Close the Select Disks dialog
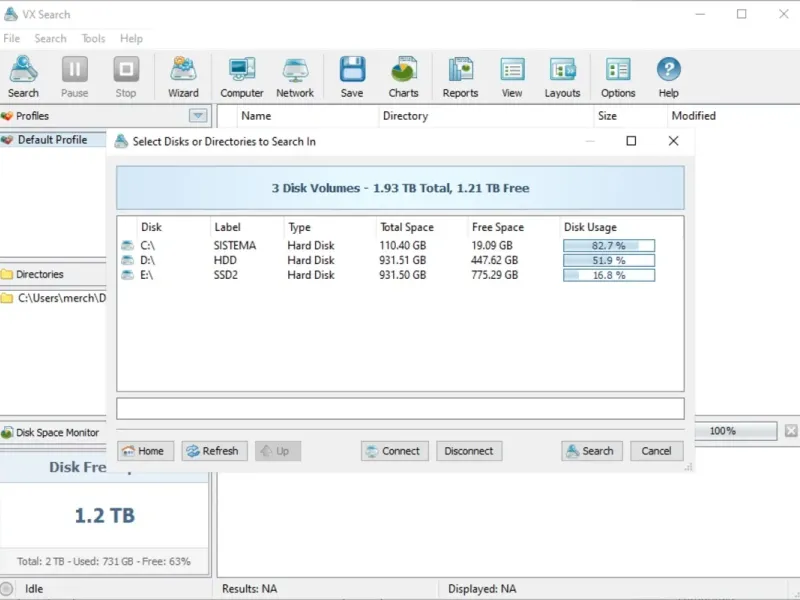Image resolution: width=800 pixels, height=600 pixels. [673, 141]
